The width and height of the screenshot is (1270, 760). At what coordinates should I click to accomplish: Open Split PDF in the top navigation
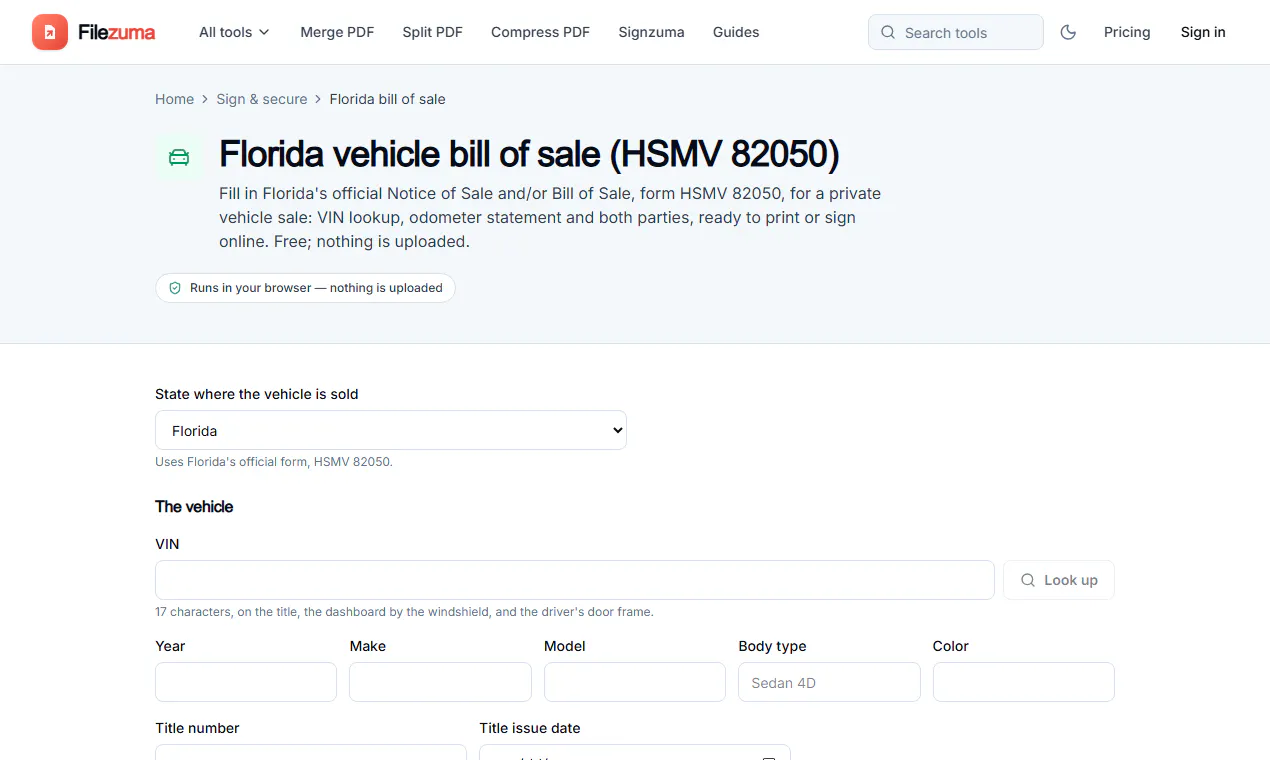tap(432, 32)
